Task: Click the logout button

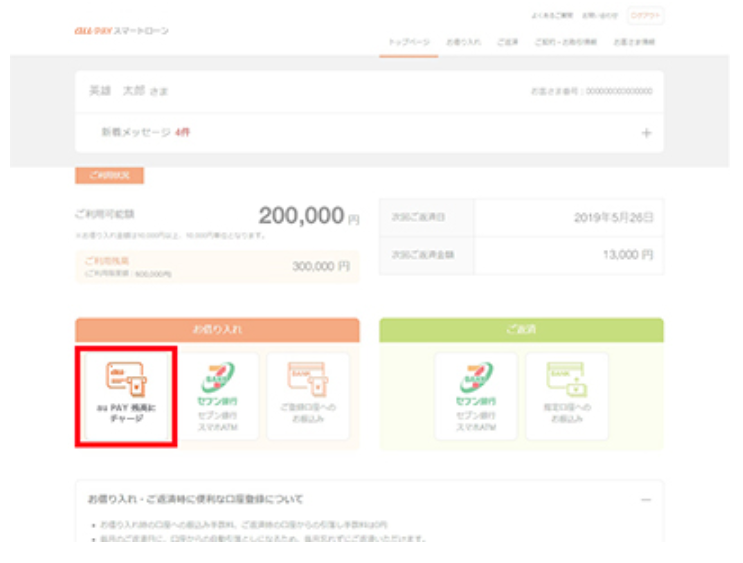Action: (x=645, y=16)
